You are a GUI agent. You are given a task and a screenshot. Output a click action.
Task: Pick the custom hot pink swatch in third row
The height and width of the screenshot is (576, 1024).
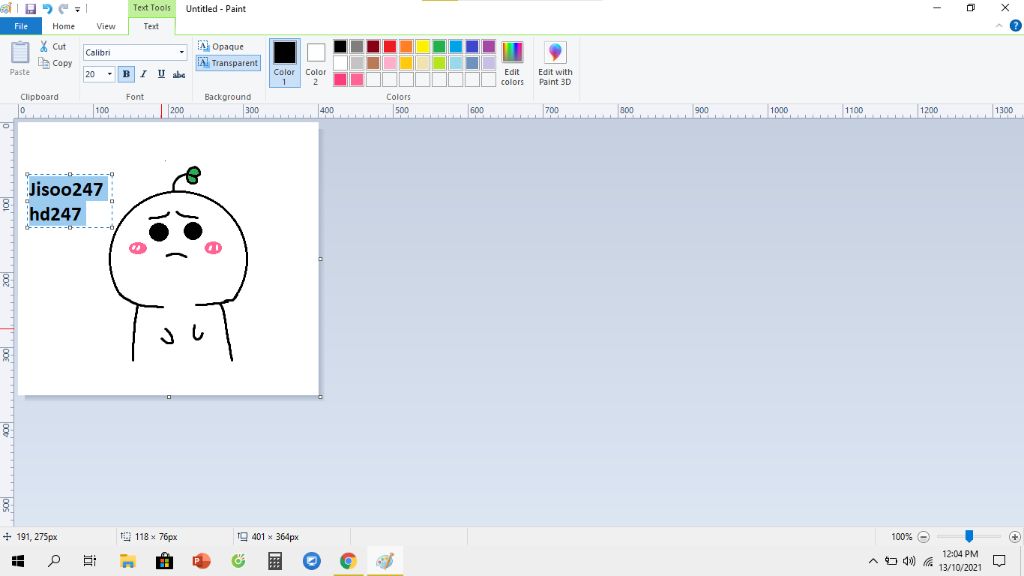click(340, 80)
